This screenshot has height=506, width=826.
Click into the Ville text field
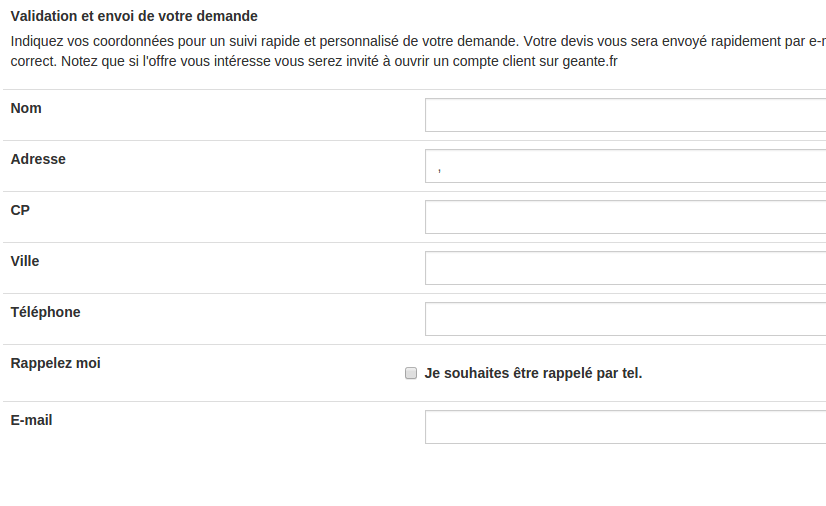click(625, 268)
